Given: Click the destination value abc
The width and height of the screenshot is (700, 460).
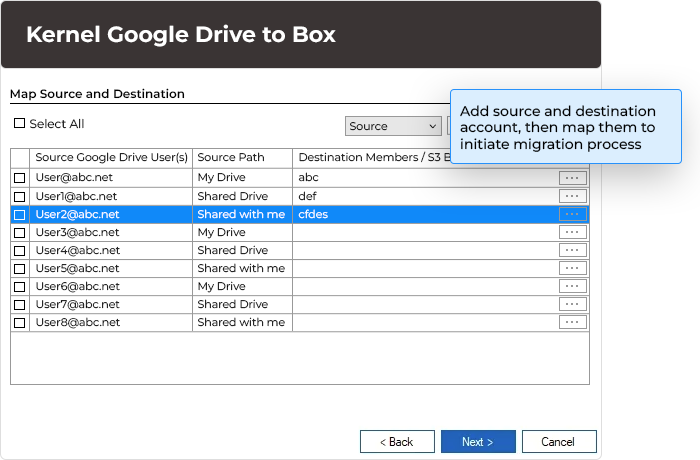Looking at the screenshot, I should 308,177.
